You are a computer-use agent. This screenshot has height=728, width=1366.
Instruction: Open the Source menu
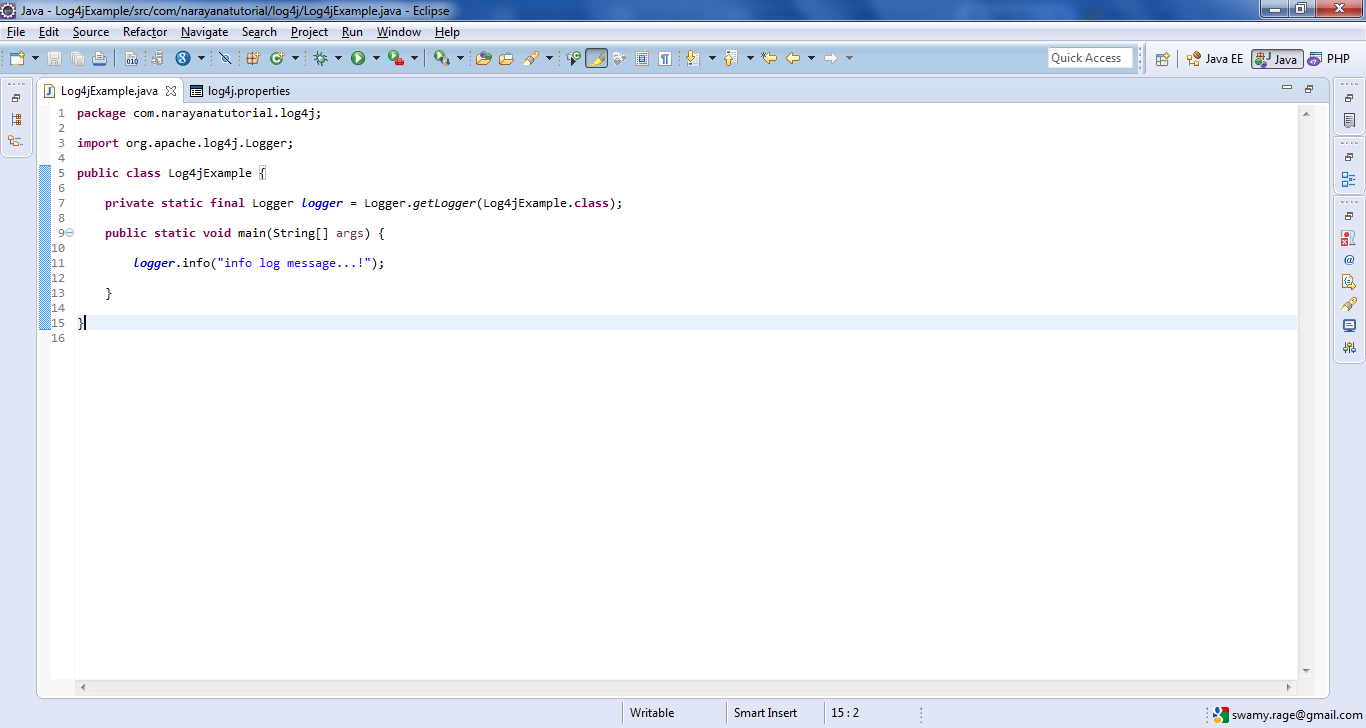91,32
